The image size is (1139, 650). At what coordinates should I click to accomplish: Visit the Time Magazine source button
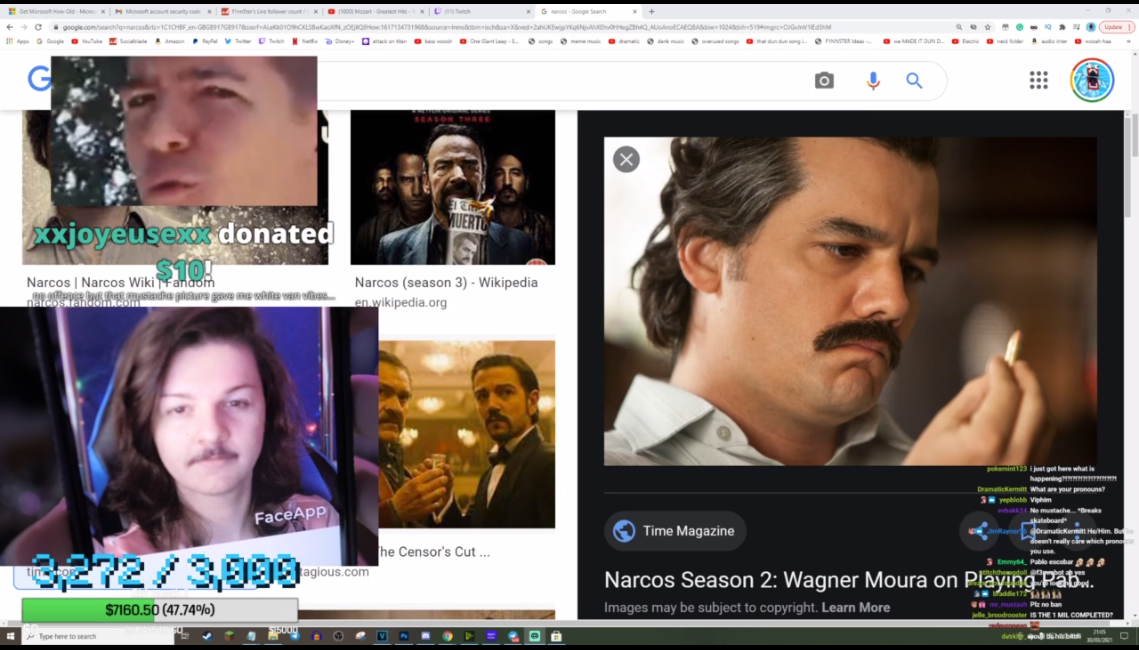(675, 531)
